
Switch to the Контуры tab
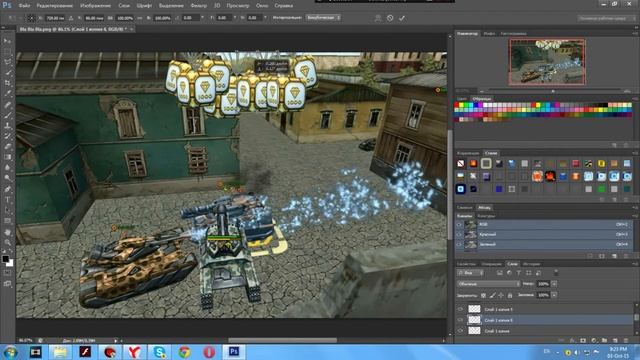(x=486, y=216)
